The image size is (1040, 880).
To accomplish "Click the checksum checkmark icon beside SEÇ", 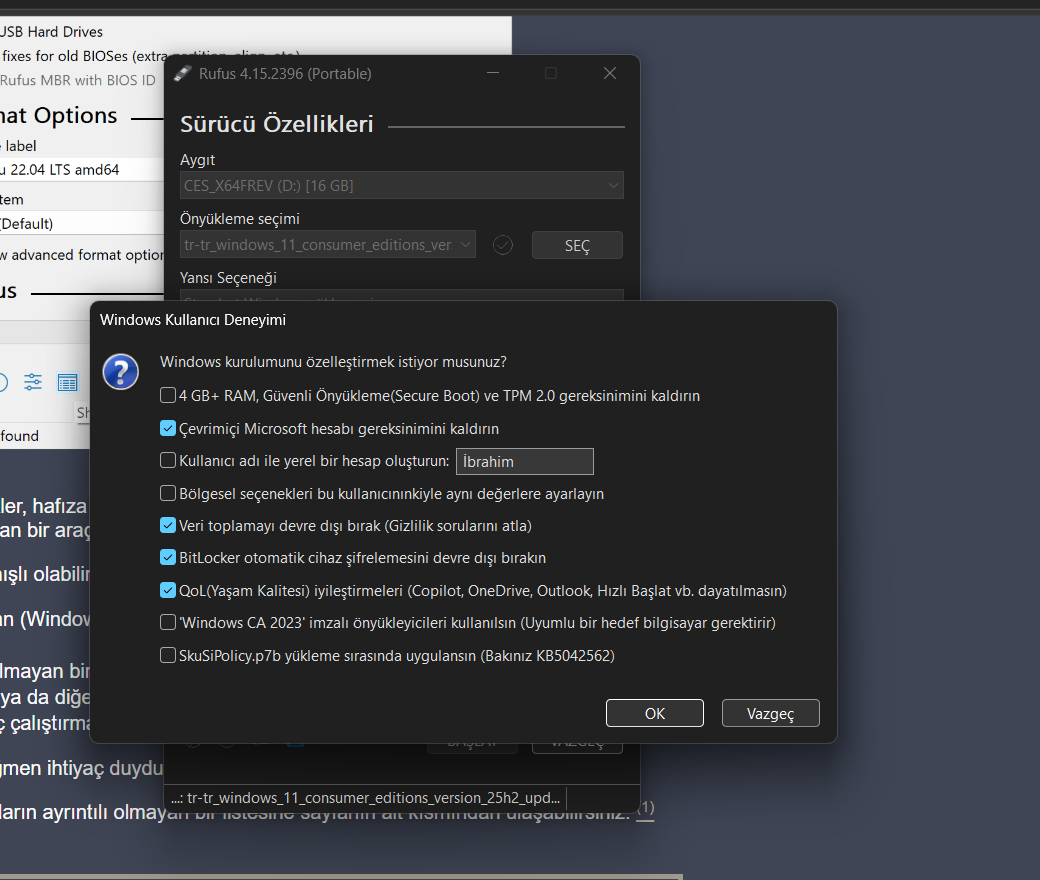I will pyautogui.click(x=503, y=245).
